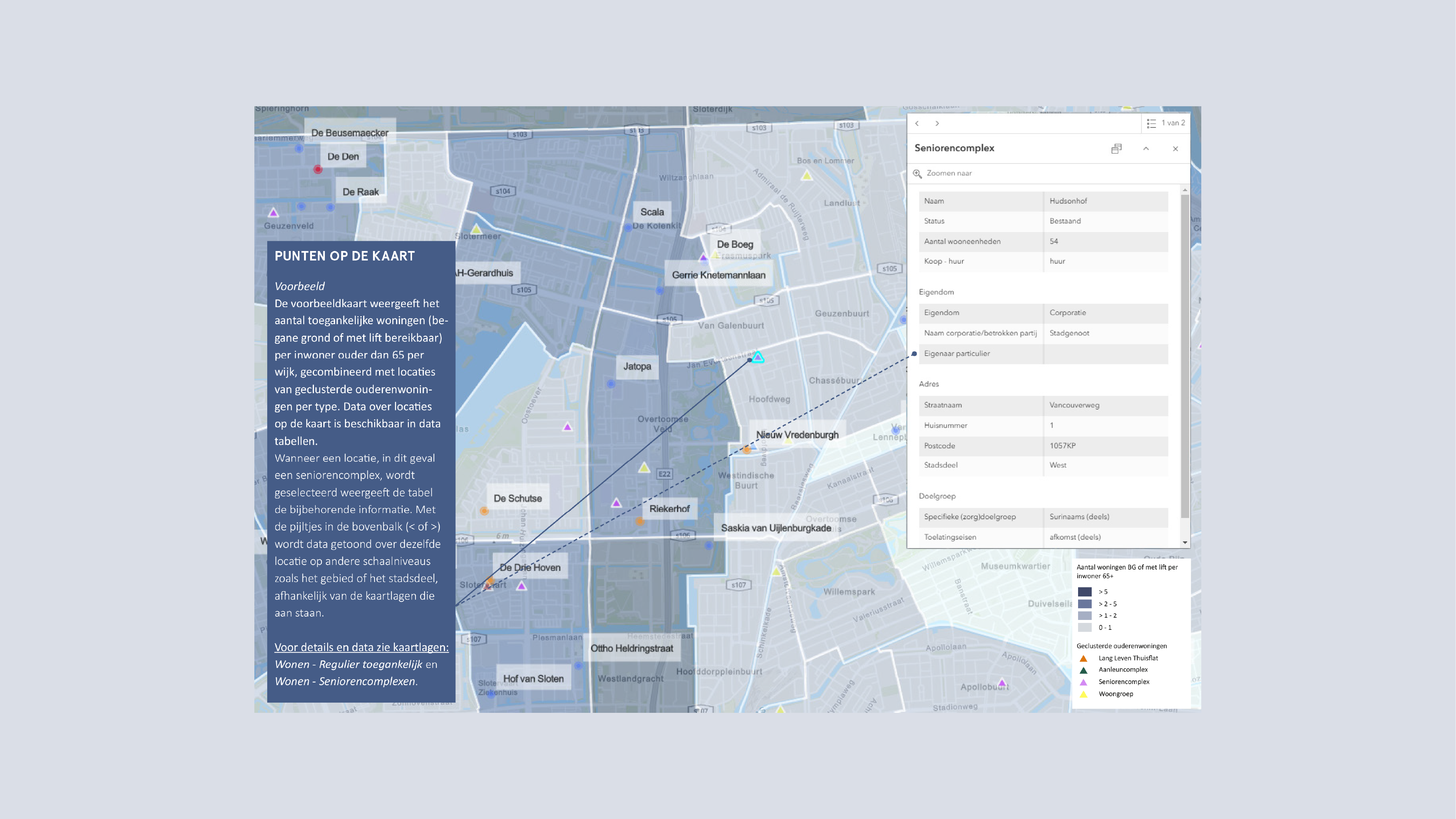Click the '1057KP' postcode value

point(1063,446)
